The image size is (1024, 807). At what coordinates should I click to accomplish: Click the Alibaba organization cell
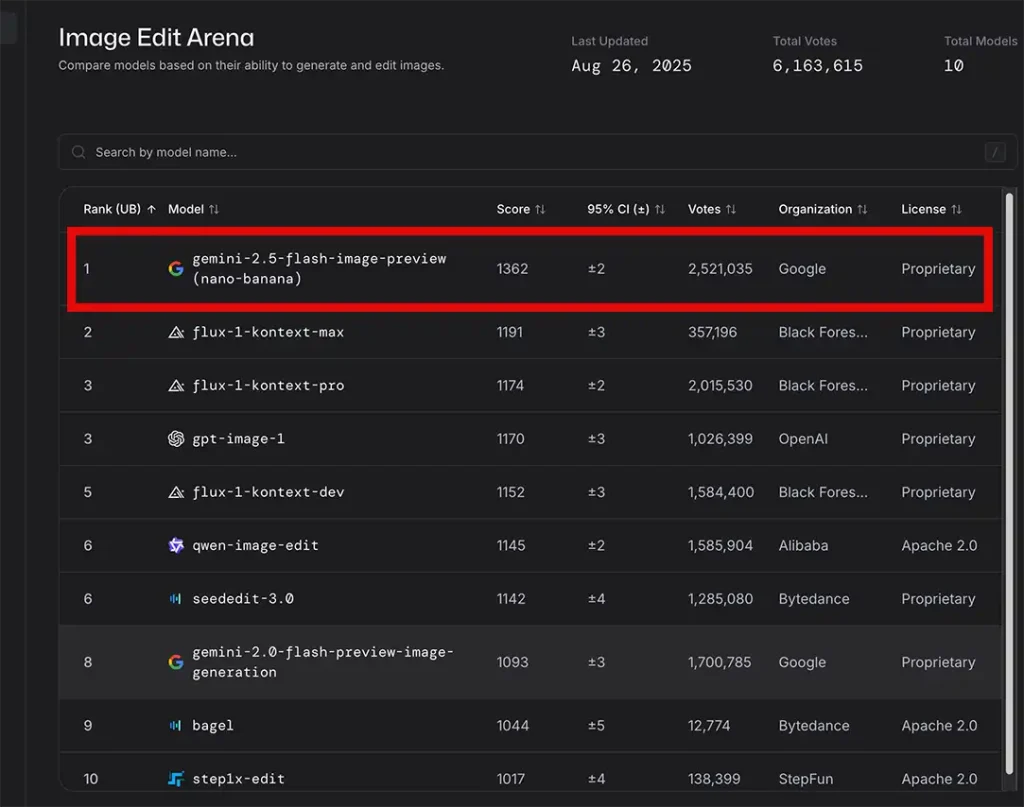click(x=803, y=545)
